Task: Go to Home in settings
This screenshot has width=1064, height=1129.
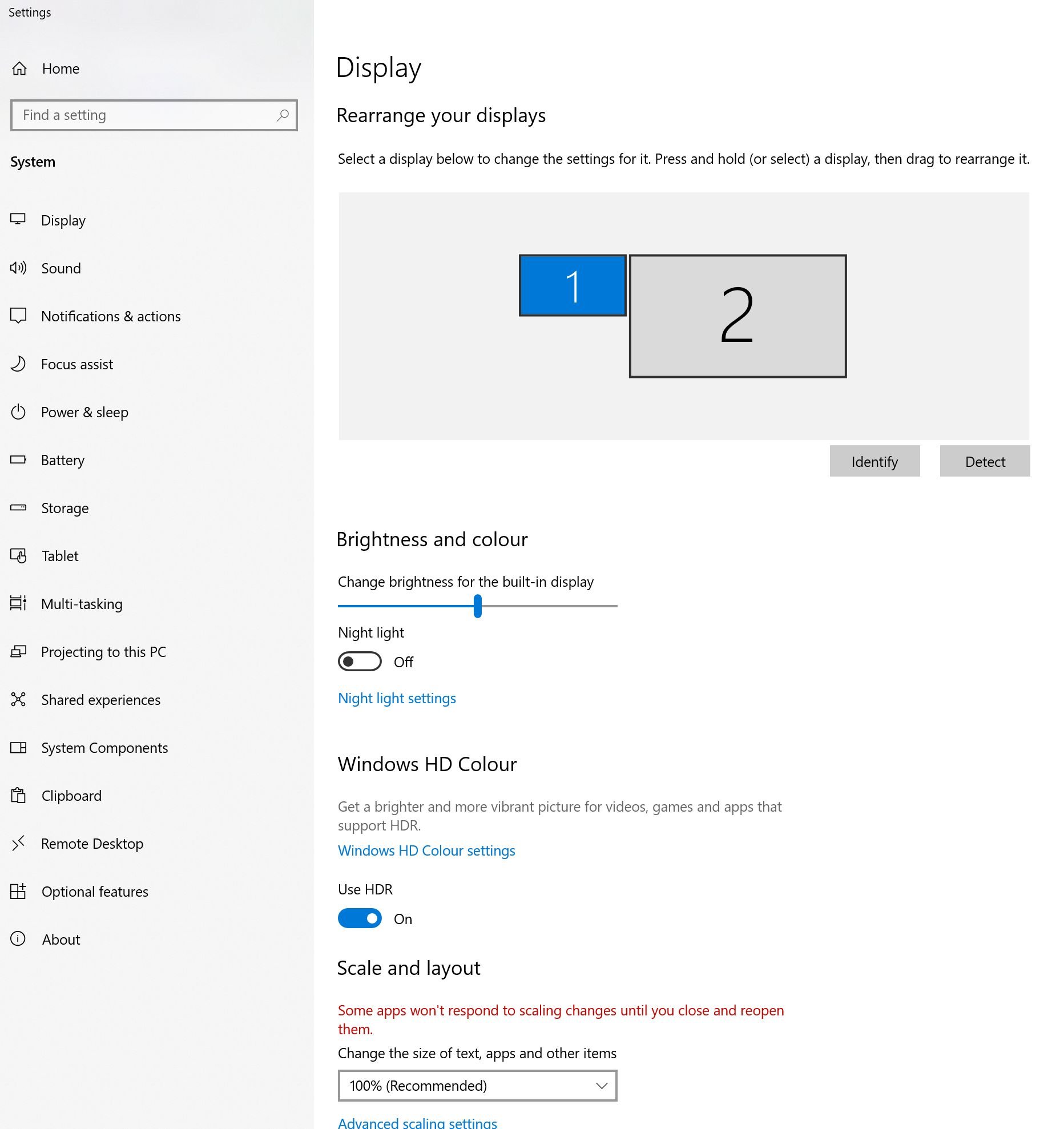Action: (61, 68)
